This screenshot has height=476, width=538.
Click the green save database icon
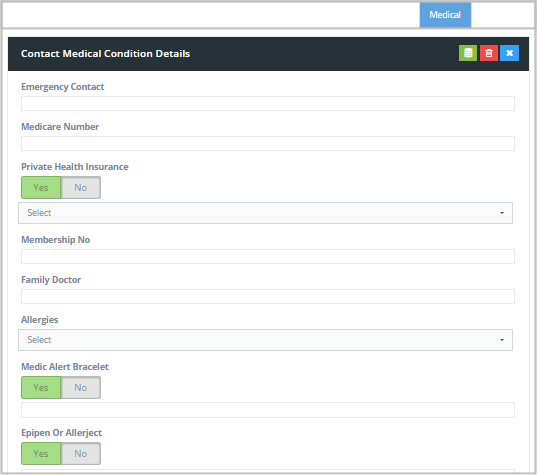(468, 53)
